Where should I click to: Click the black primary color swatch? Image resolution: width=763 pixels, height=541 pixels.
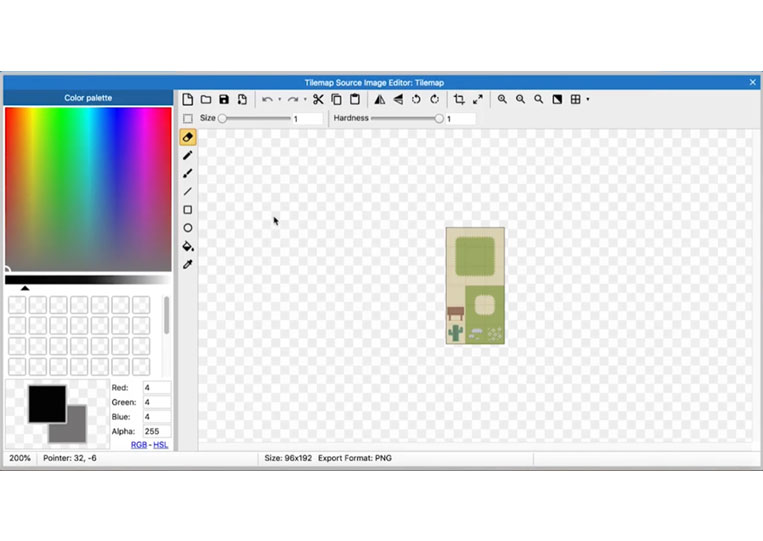pos(47,403)
